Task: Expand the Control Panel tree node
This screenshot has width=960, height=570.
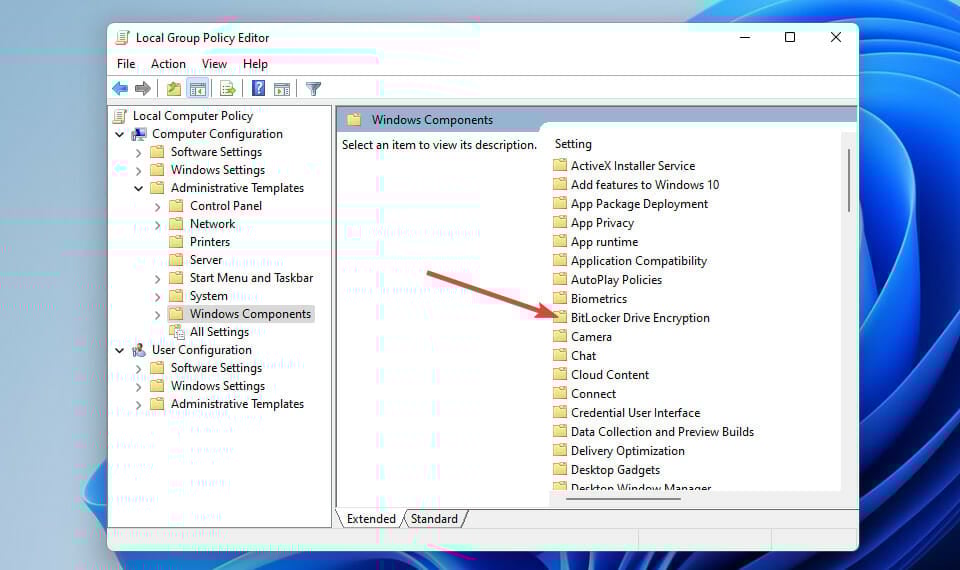Action: (x=157, y=206)
